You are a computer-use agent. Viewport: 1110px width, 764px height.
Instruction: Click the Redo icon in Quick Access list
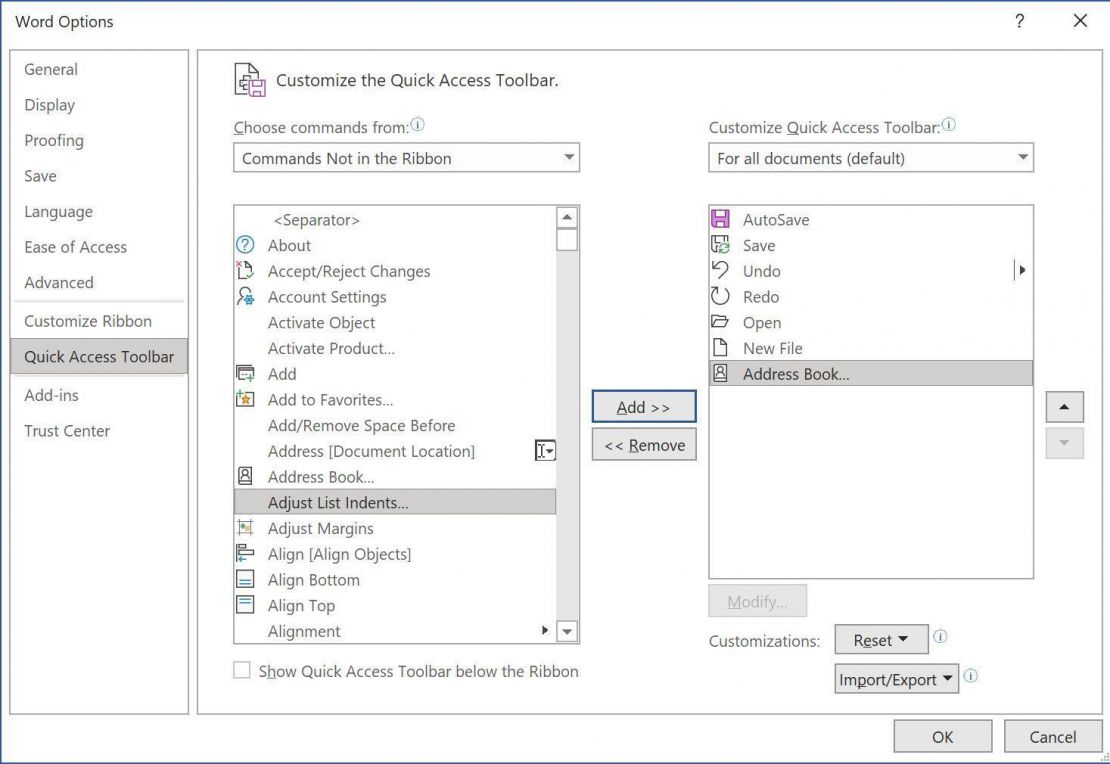pyautogui.click(x=720, y=296)
